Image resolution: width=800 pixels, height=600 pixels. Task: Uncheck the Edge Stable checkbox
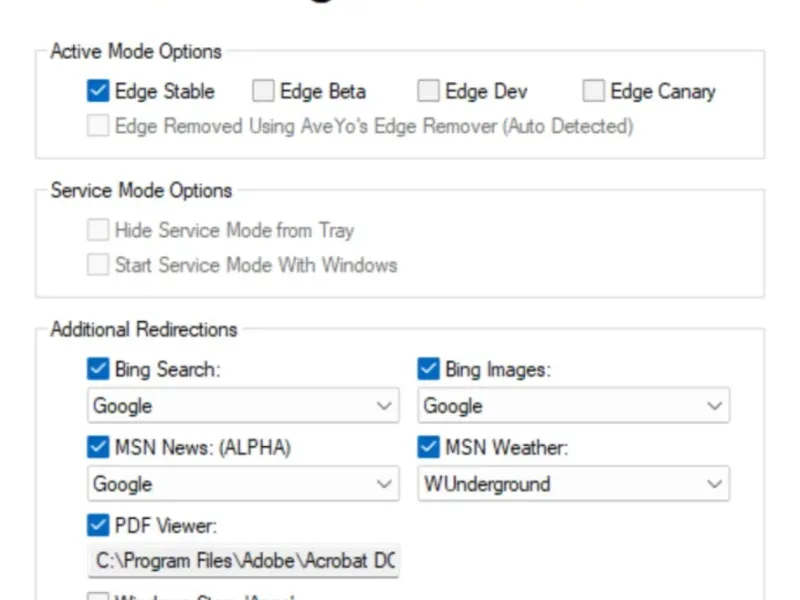(98, 92)
